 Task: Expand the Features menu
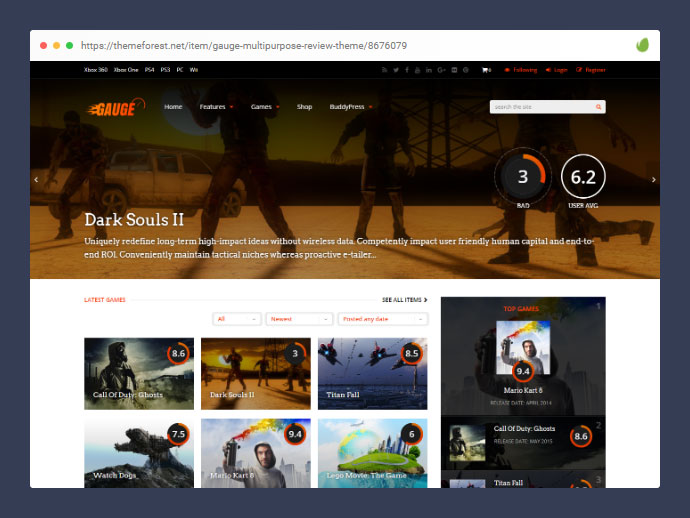point(216,107)
